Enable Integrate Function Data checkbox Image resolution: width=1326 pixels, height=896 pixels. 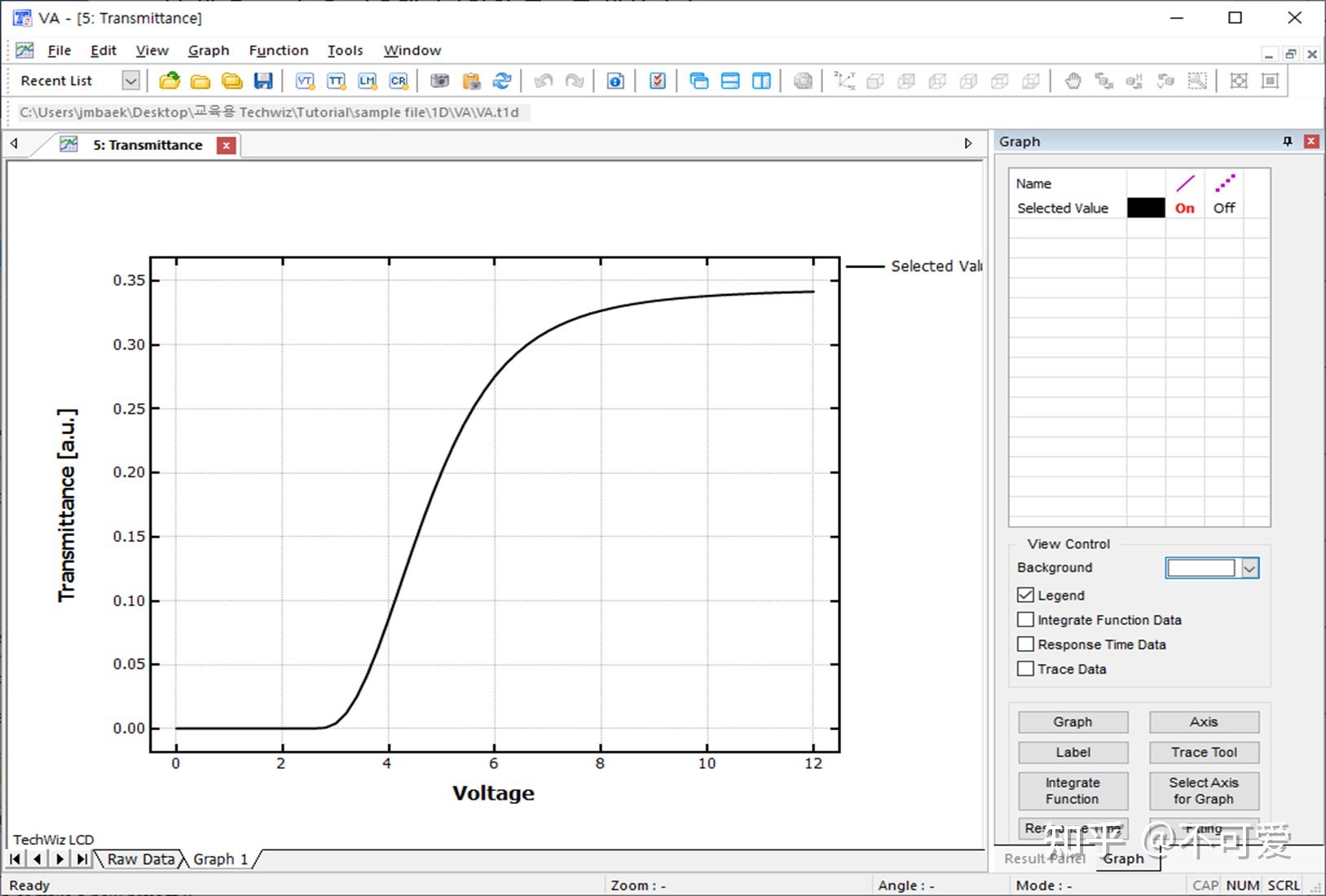[1025, 620]
